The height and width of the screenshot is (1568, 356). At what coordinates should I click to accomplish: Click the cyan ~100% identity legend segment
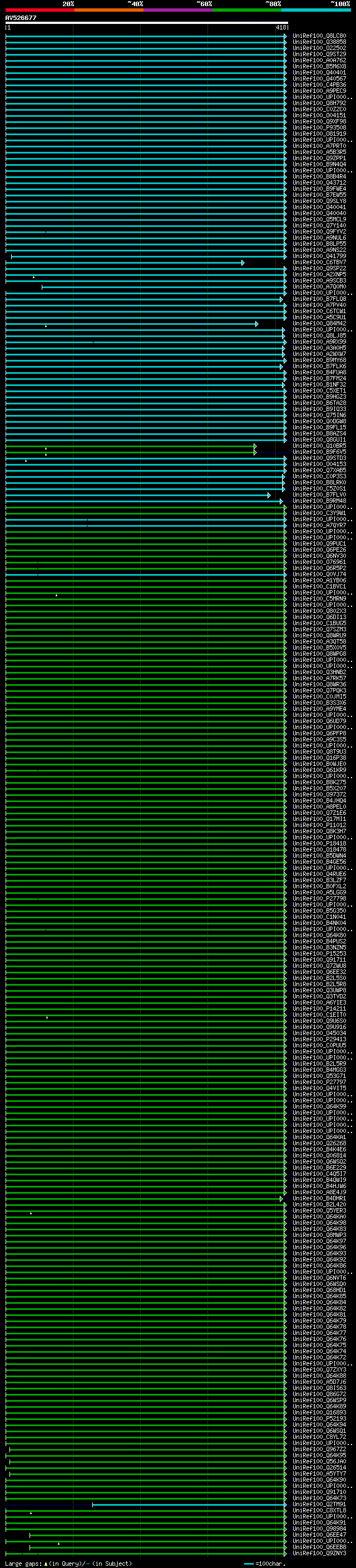point(316,10)
